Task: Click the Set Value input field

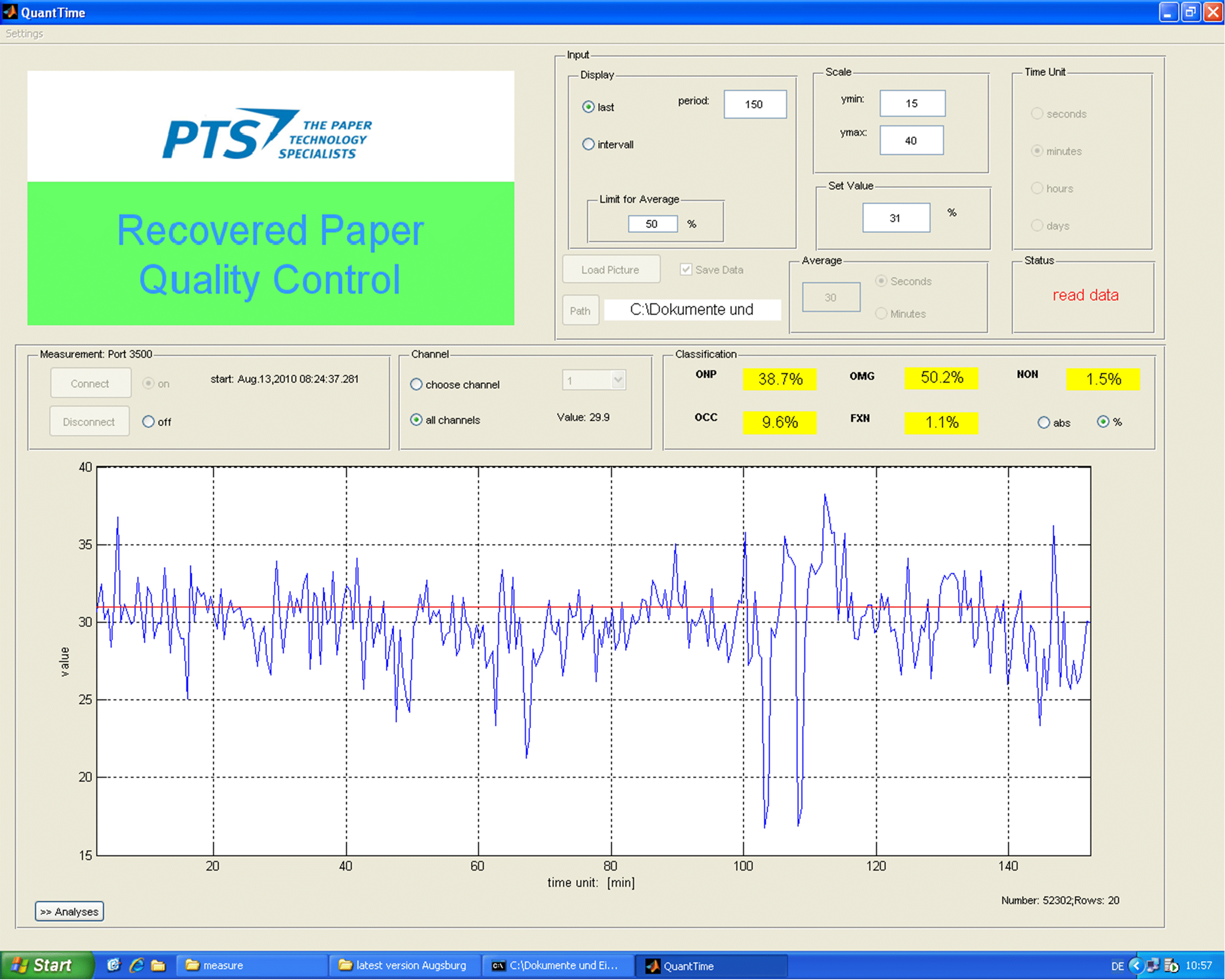Action: (896, 218)
